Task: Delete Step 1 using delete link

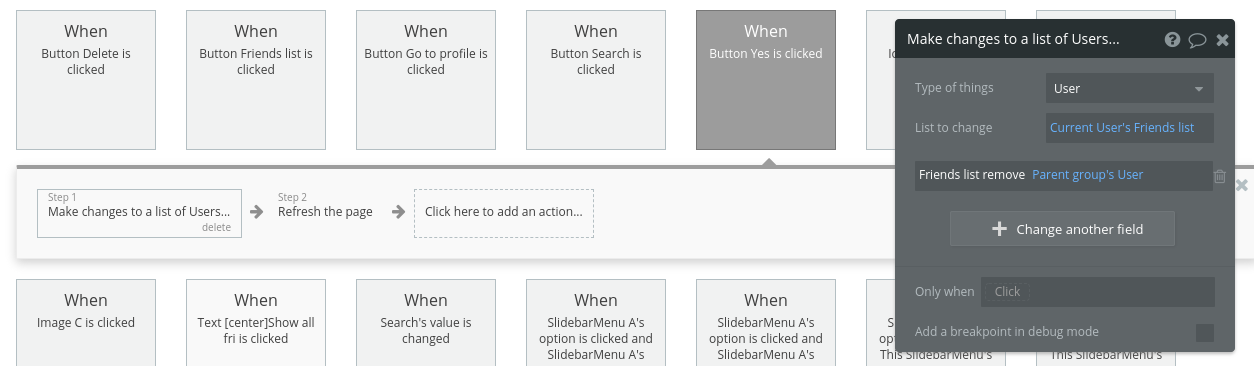Action: [x=216, y=227]
